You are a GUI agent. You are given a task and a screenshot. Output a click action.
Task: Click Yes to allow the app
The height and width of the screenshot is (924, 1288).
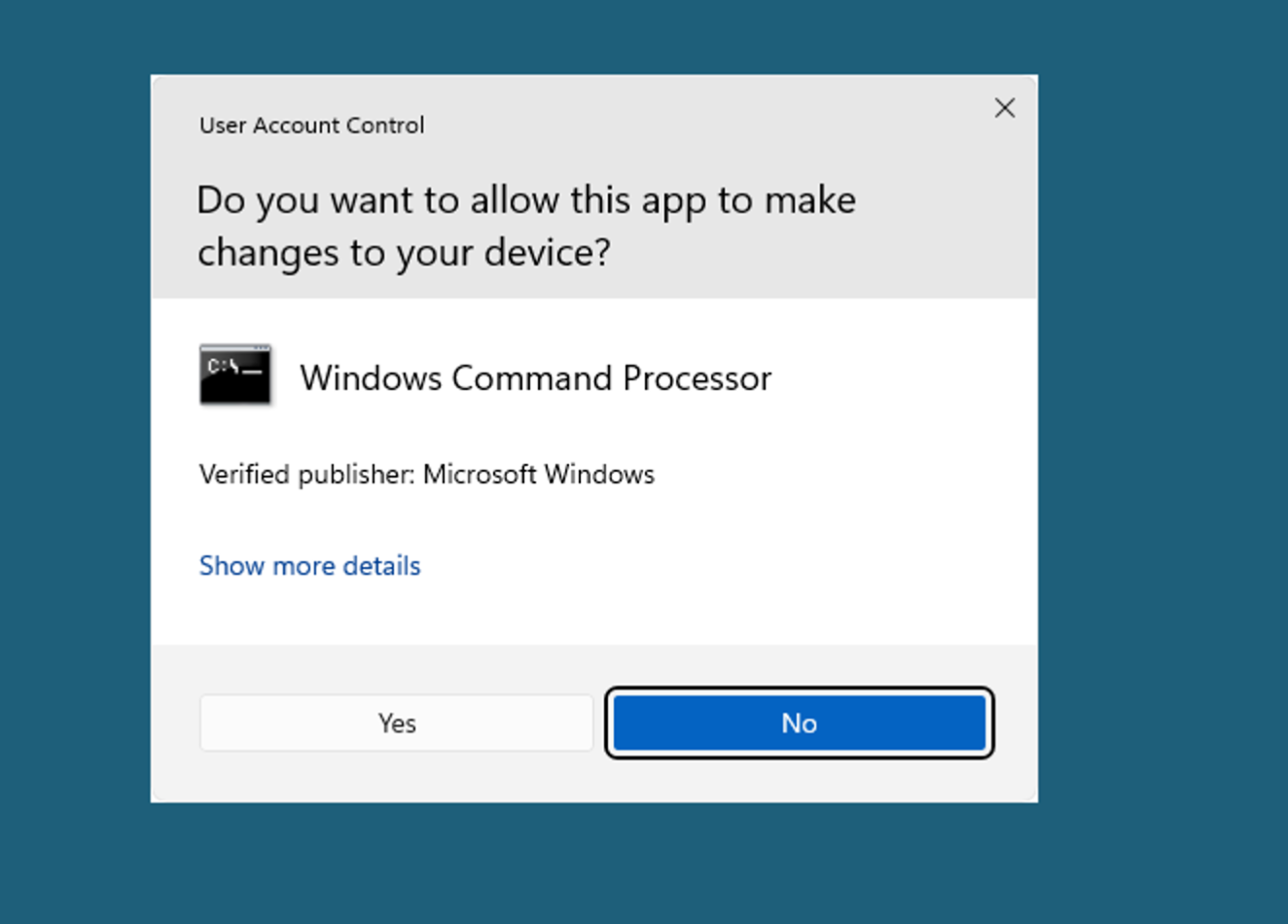click(x=396, y=723)
